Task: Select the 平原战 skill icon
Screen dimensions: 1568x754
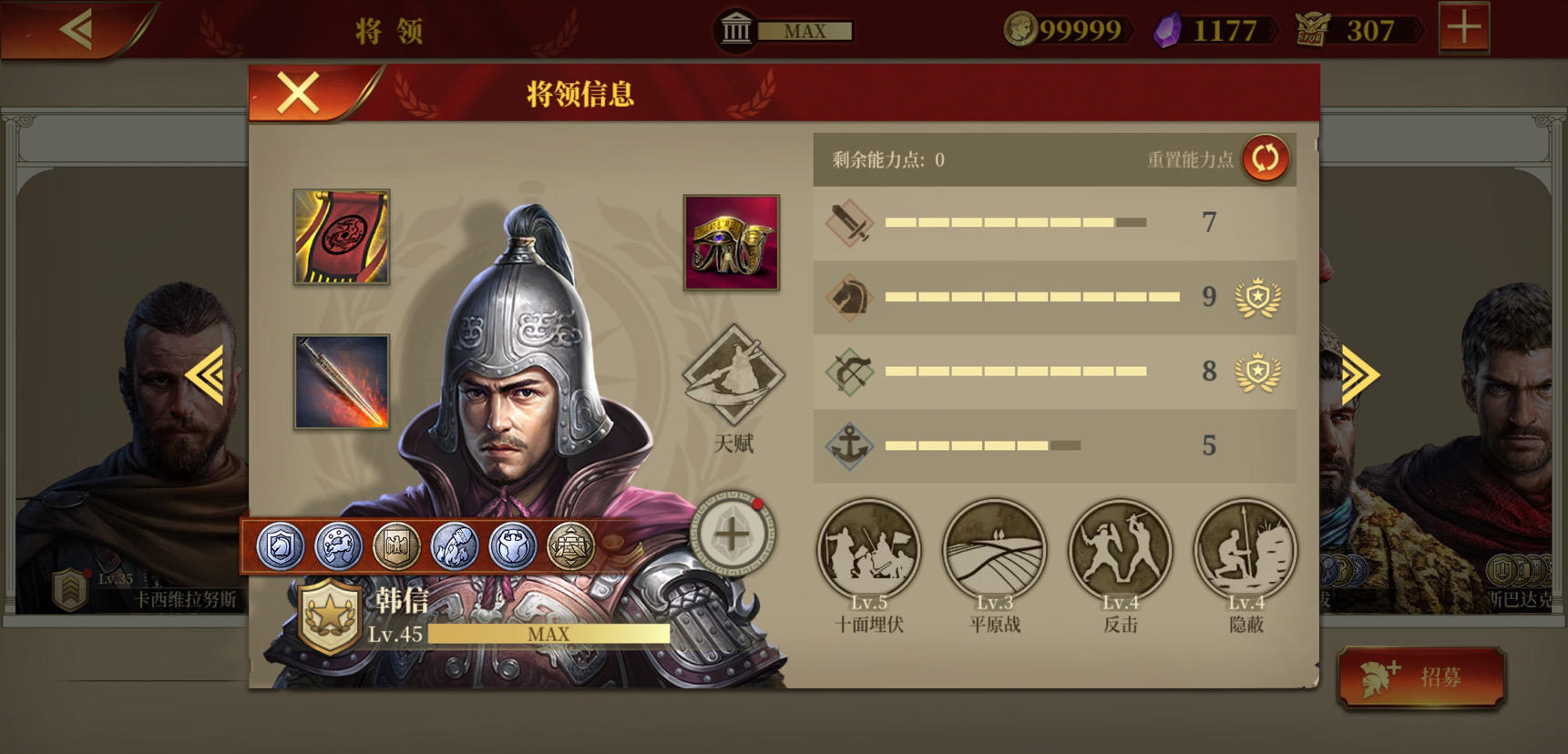Action: point(994,549)
